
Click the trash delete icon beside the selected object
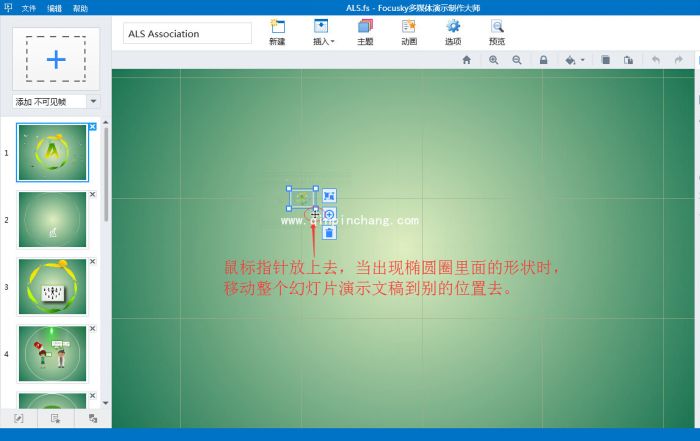coord(329,233)
